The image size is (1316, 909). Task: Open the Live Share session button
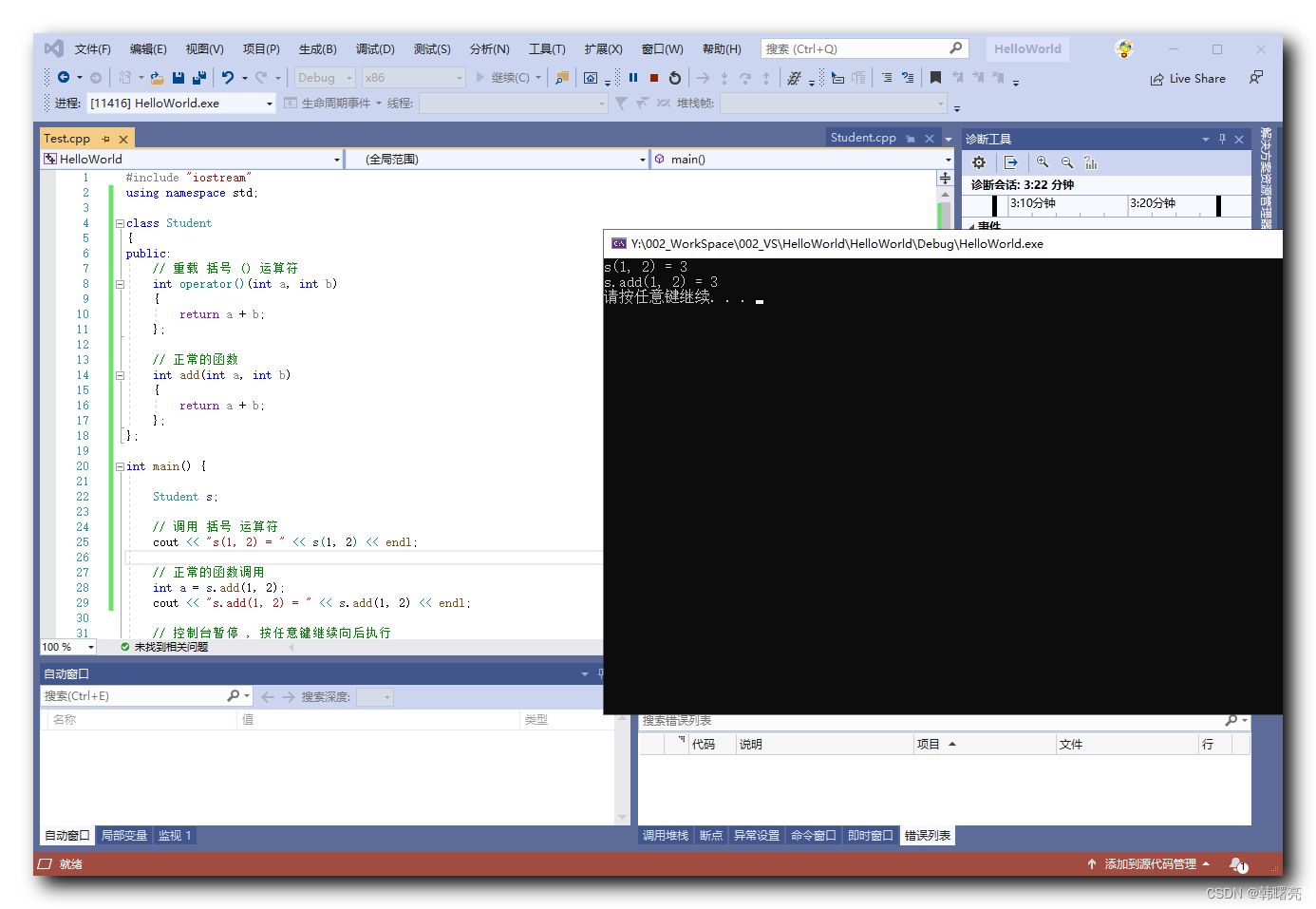(1188, 79)
